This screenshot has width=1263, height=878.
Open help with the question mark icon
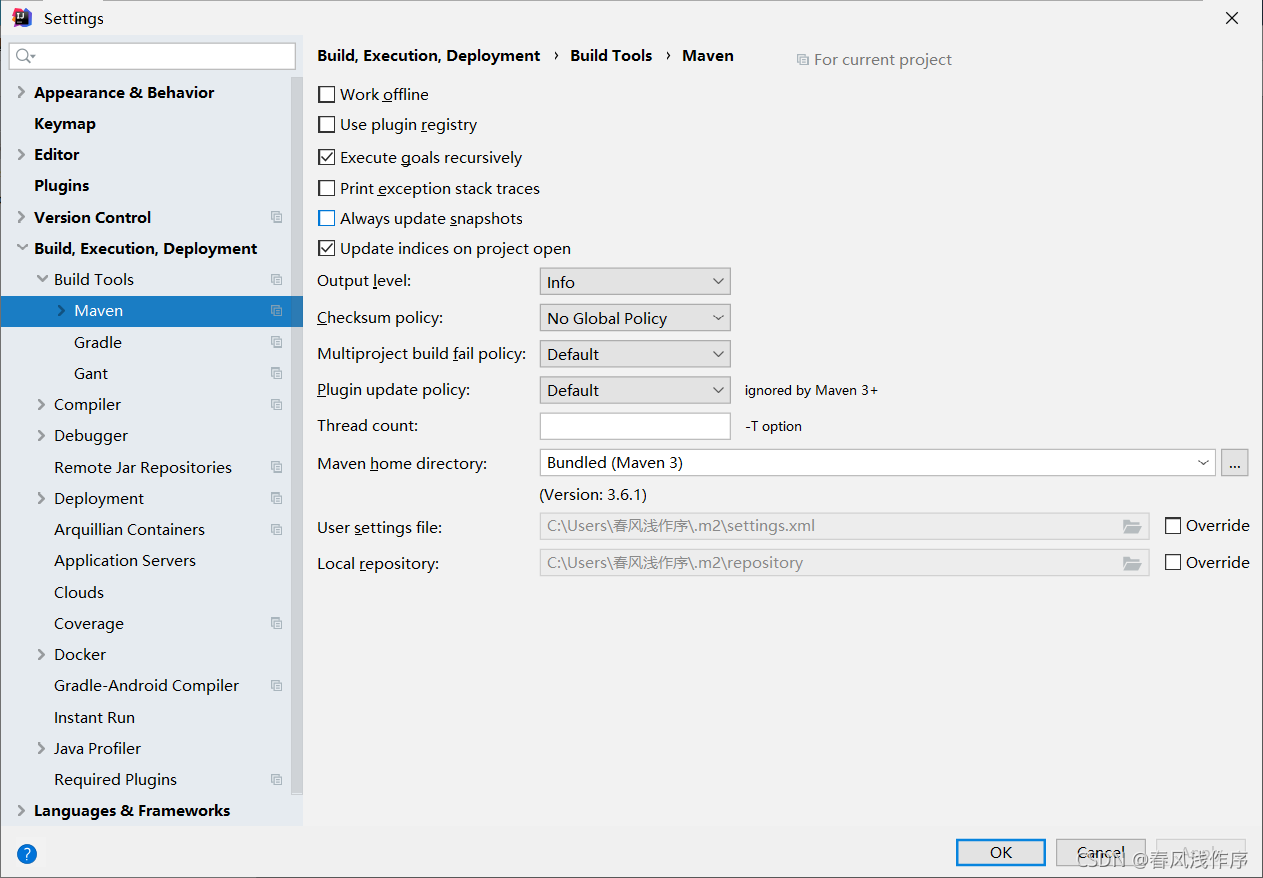(x=27, y=854)
